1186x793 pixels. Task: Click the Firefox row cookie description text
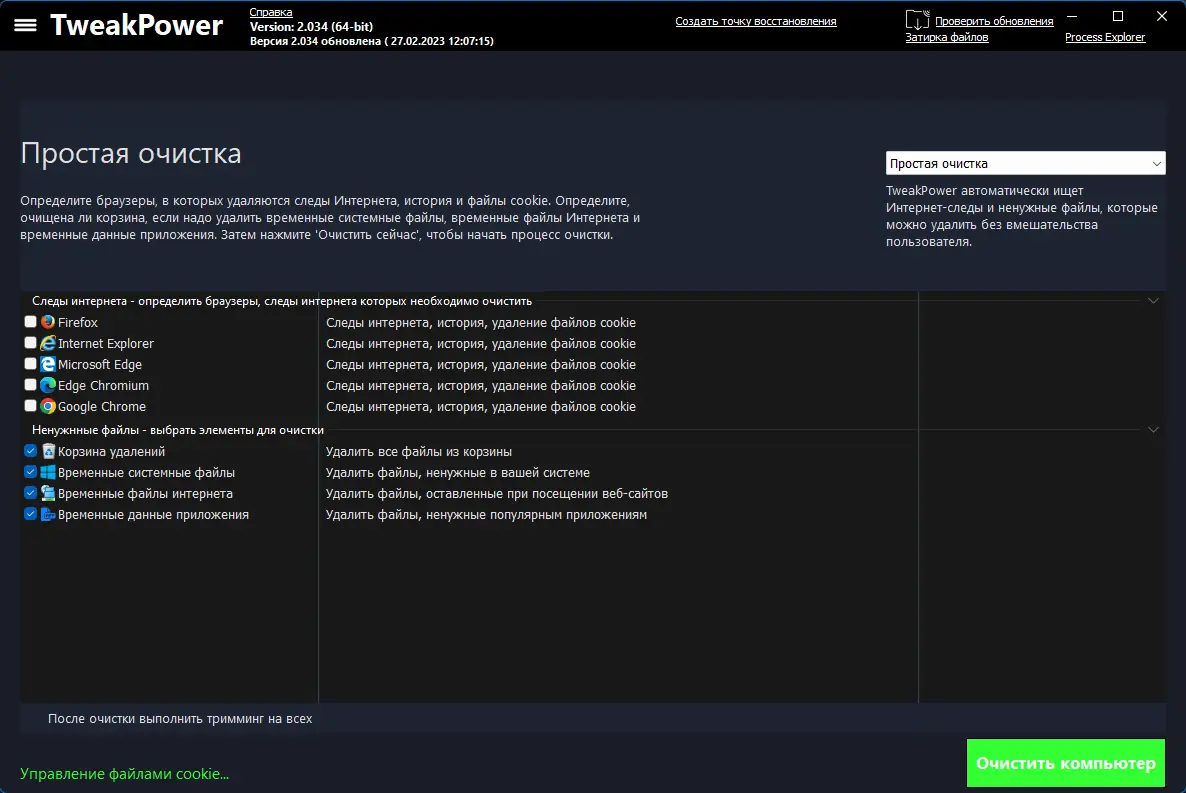coord(481,322)
